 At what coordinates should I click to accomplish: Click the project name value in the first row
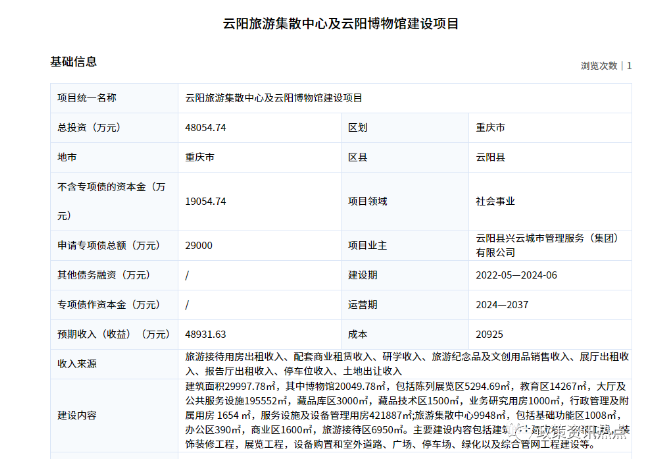273,98
